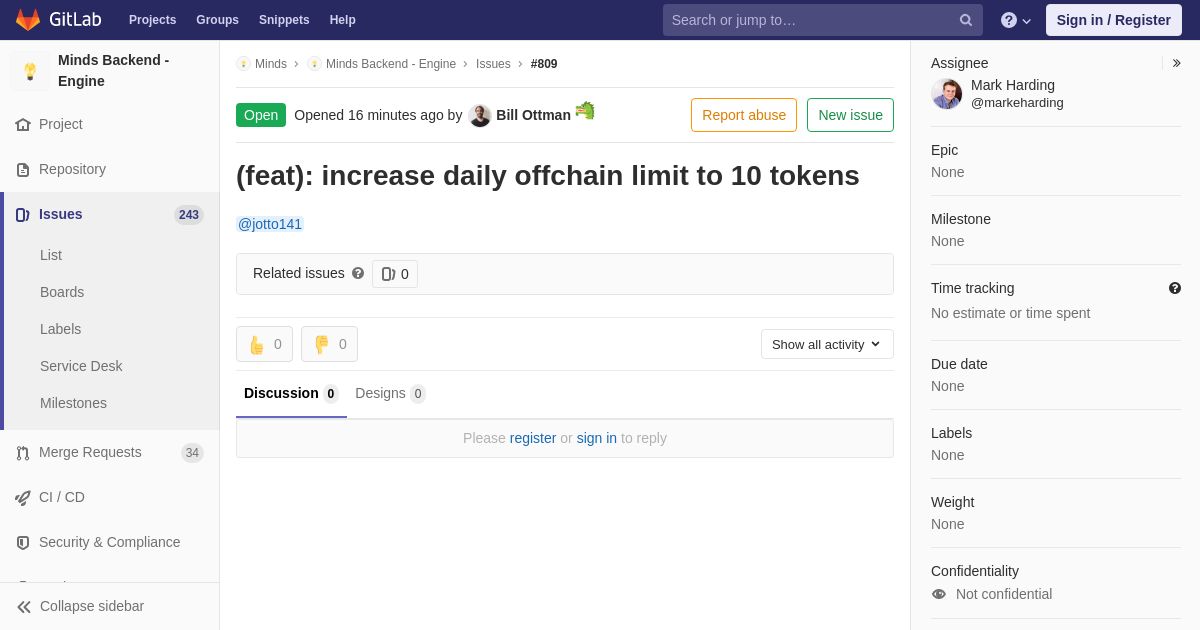1200x630 pixels.
Task: Collapse the right sidebar with the double arrow
Action: click(1176, 63)
